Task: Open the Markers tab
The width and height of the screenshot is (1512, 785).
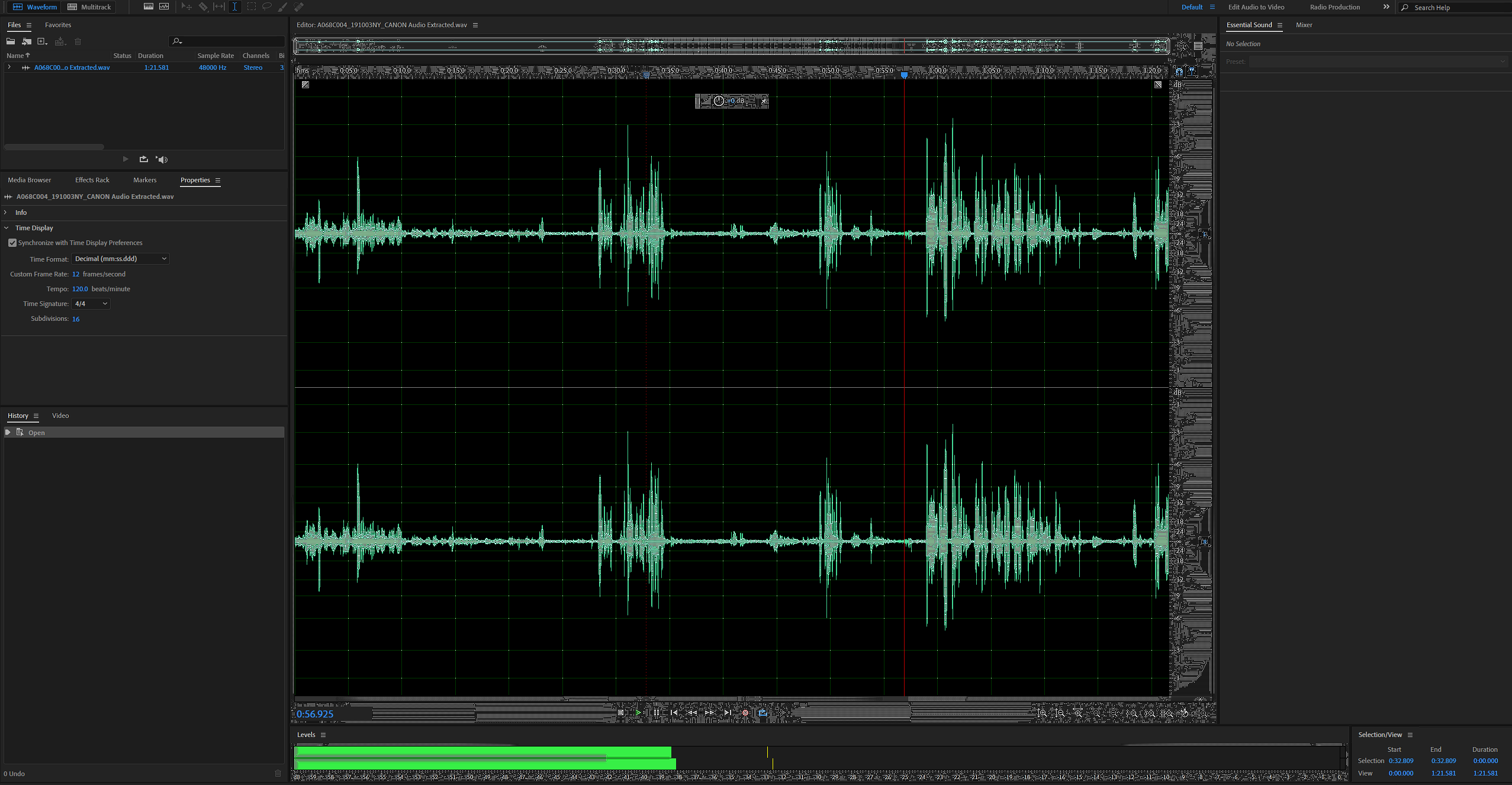Action: click(x=144, y=180)
